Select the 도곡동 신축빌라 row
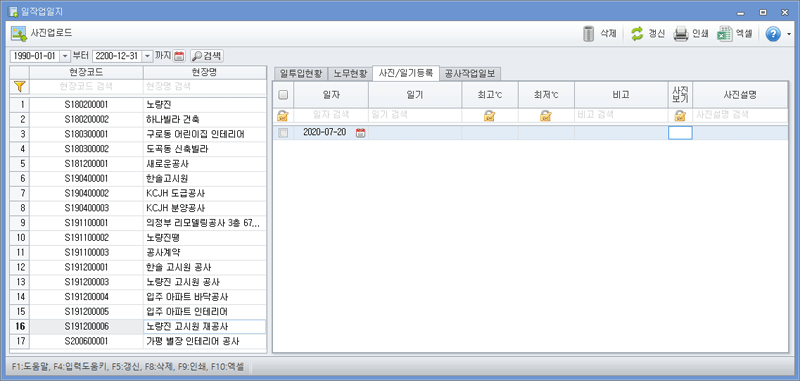 [138, 149]
